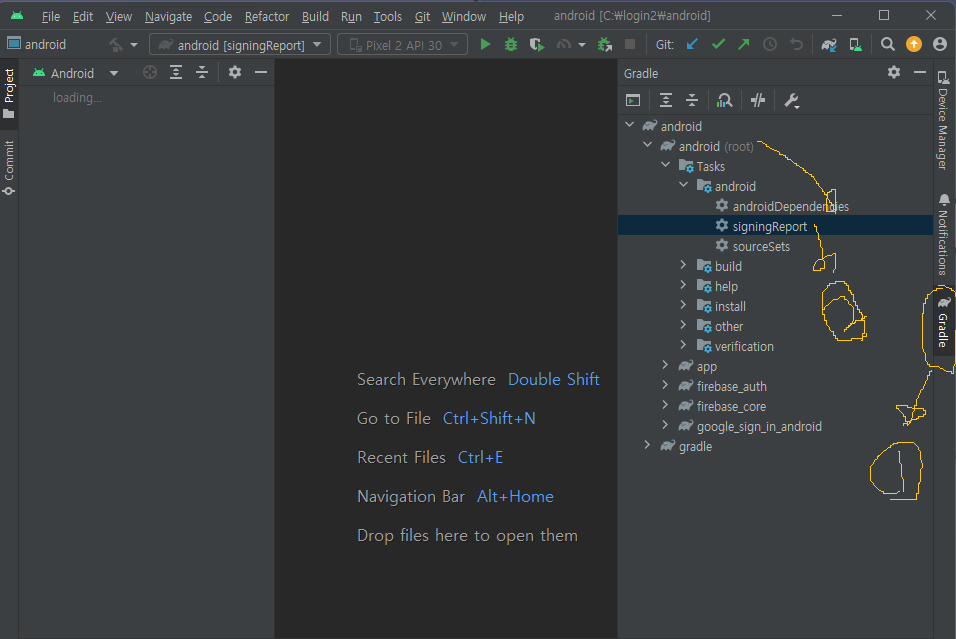Toggle the Gradle tool window tab
This screenshot has height=639, width=956.
tap(943, 320)
